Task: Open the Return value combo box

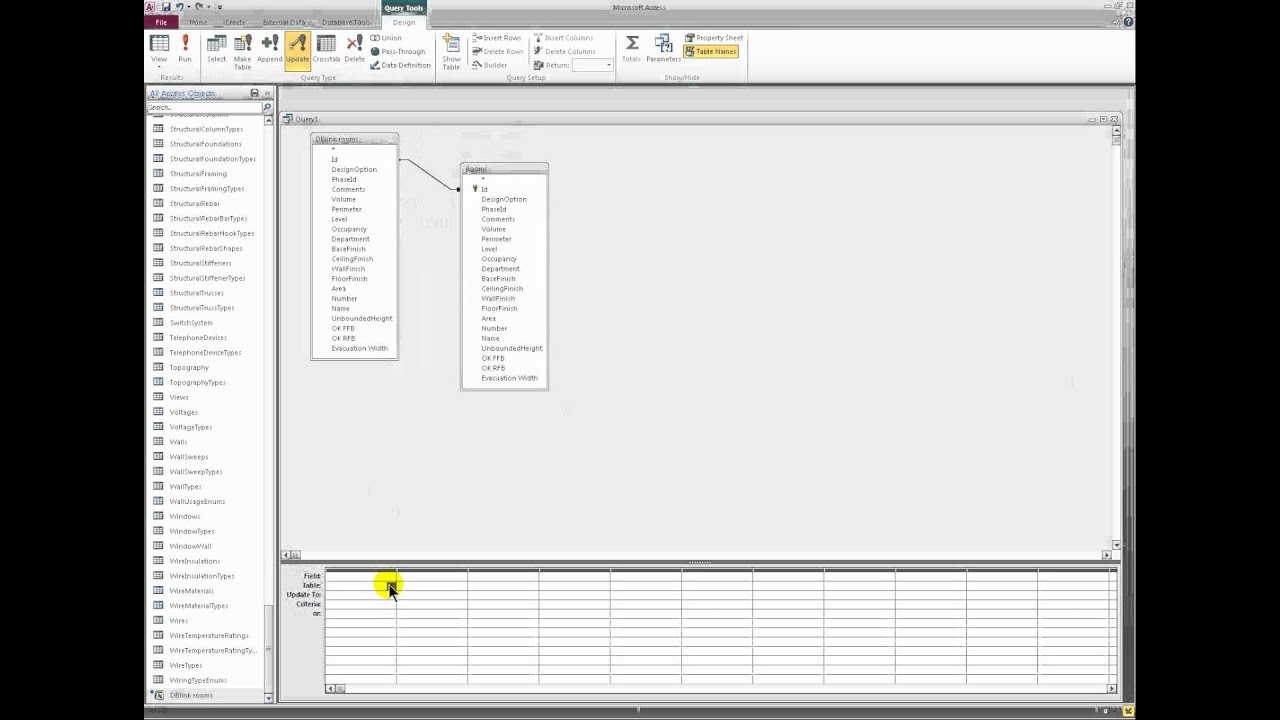Action: click(592, 65)
